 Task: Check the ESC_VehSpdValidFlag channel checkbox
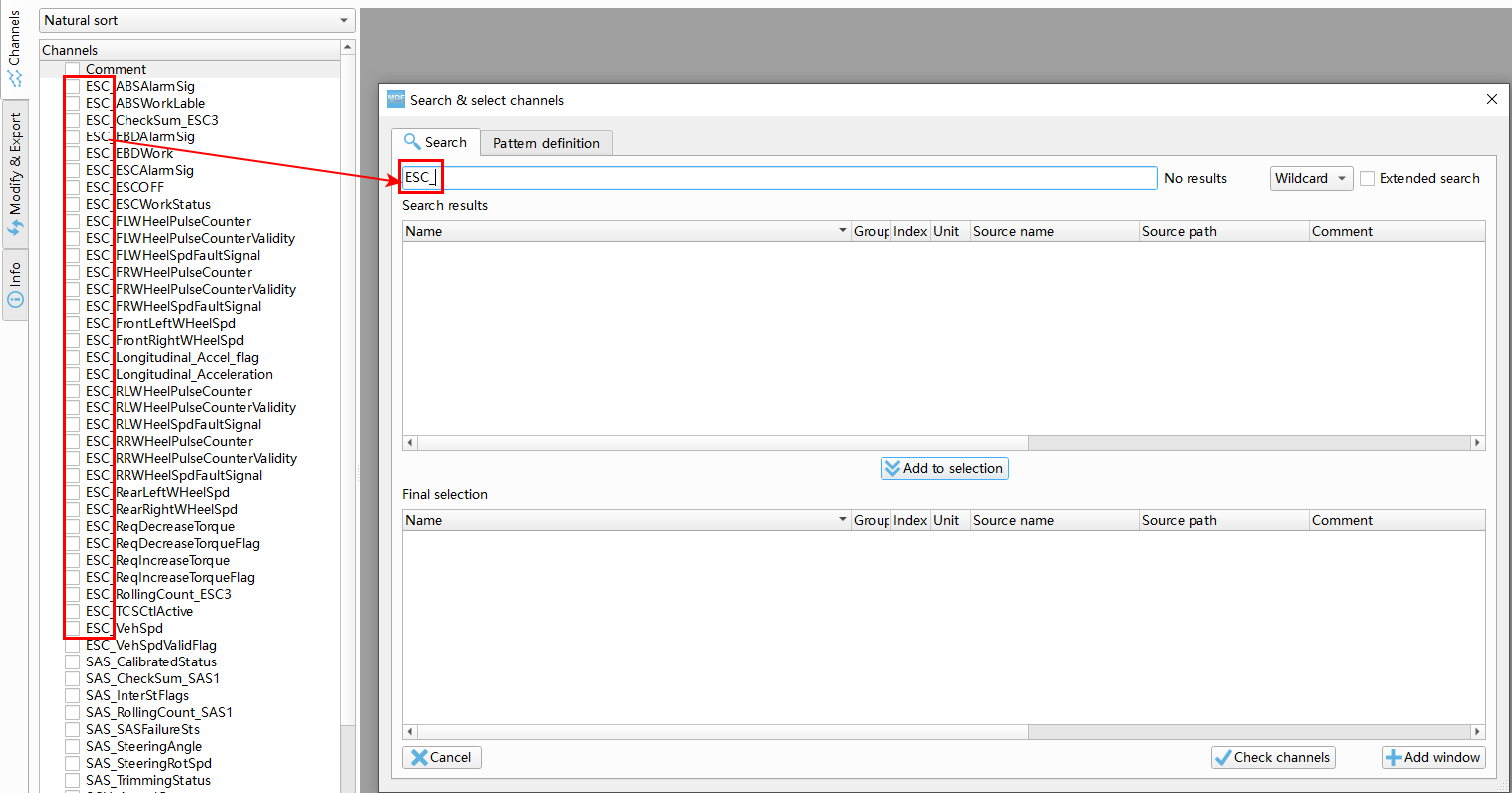(x=73, y=645)
